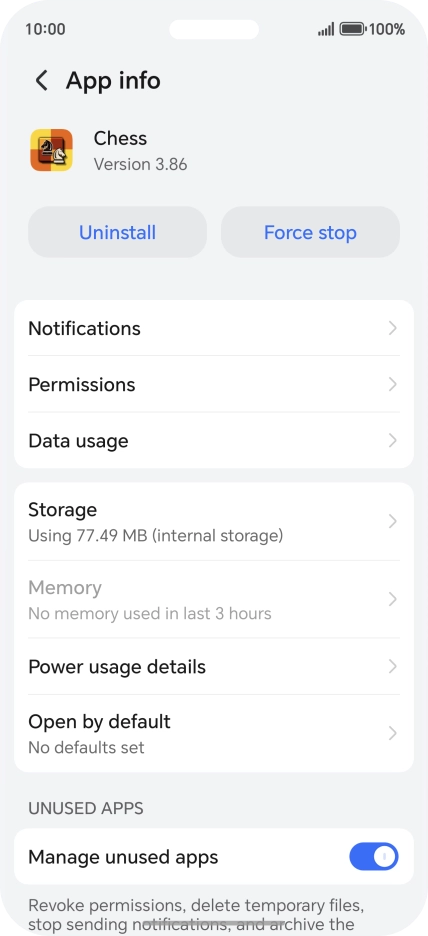The width and height of the screenshot is (428, 936).
Task: Open Data usage chevron arrow
Action: [x=392, y=441]
